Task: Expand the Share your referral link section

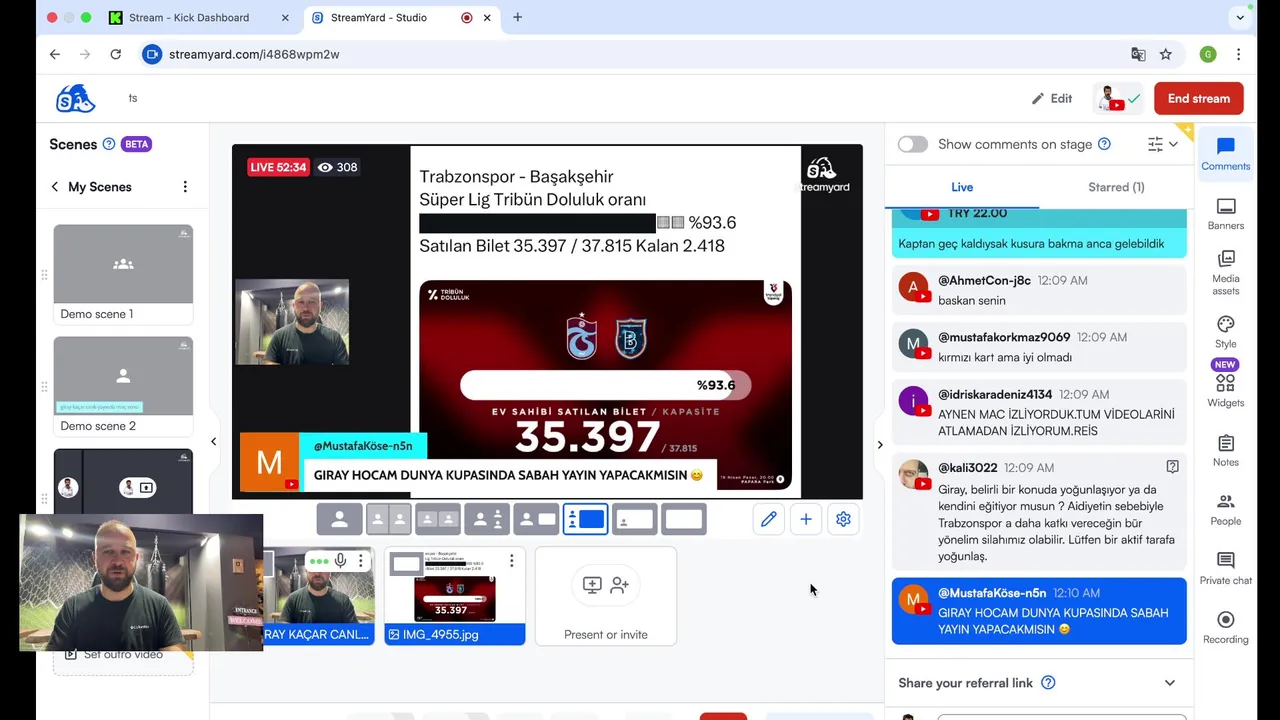Action: 1170,683
